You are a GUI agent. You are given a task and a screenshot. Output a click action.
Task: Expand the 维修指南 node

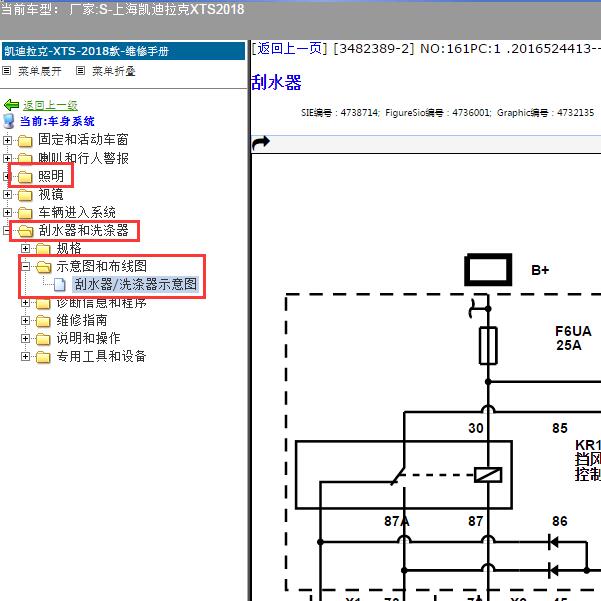click(x=25, y=320)
